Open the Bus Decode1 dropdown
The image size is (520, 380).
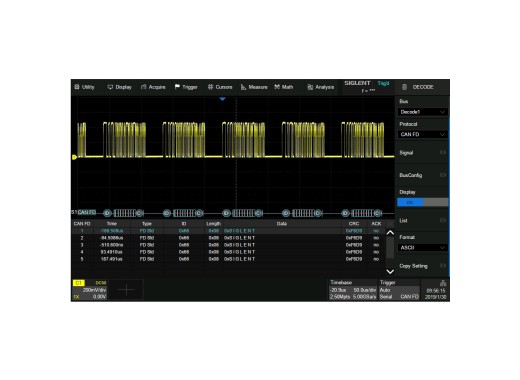point(422,112)
